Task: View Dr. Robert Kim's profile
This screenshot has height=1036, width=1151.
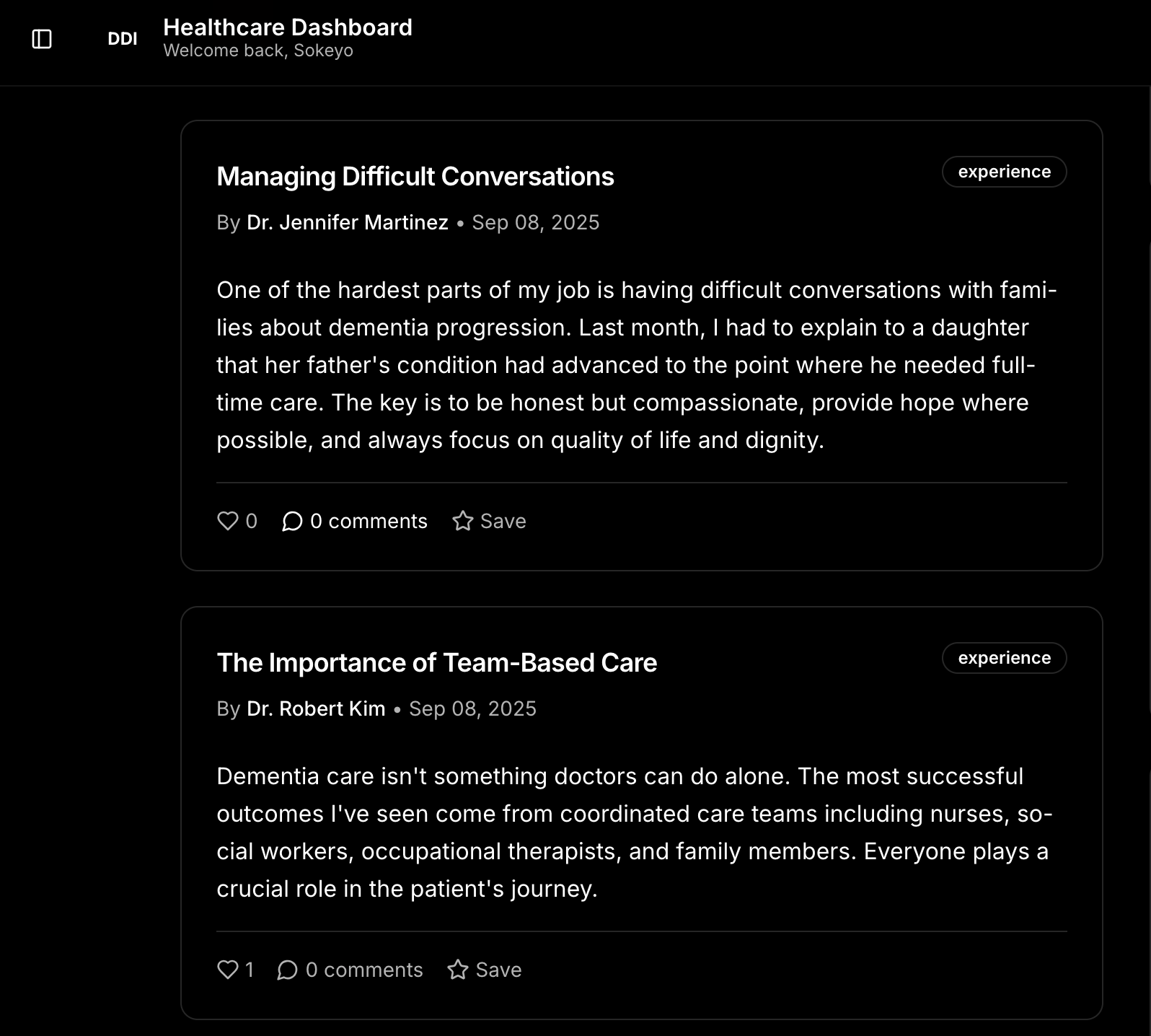Action: pyautogui.click(x=316, y=708)
